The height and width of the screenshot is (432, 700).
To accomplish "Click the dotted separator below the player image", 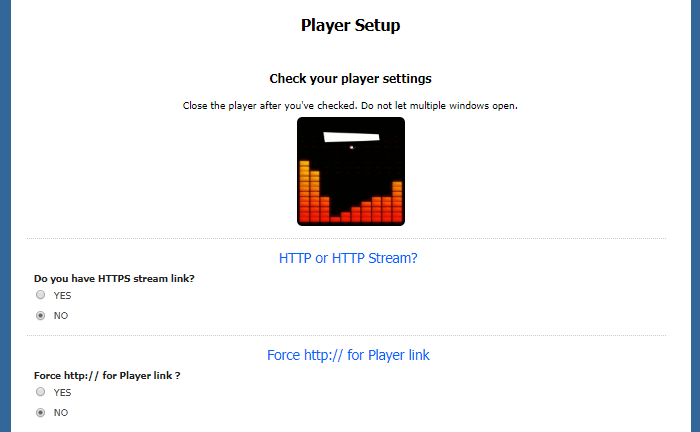I will click(346, 239).
